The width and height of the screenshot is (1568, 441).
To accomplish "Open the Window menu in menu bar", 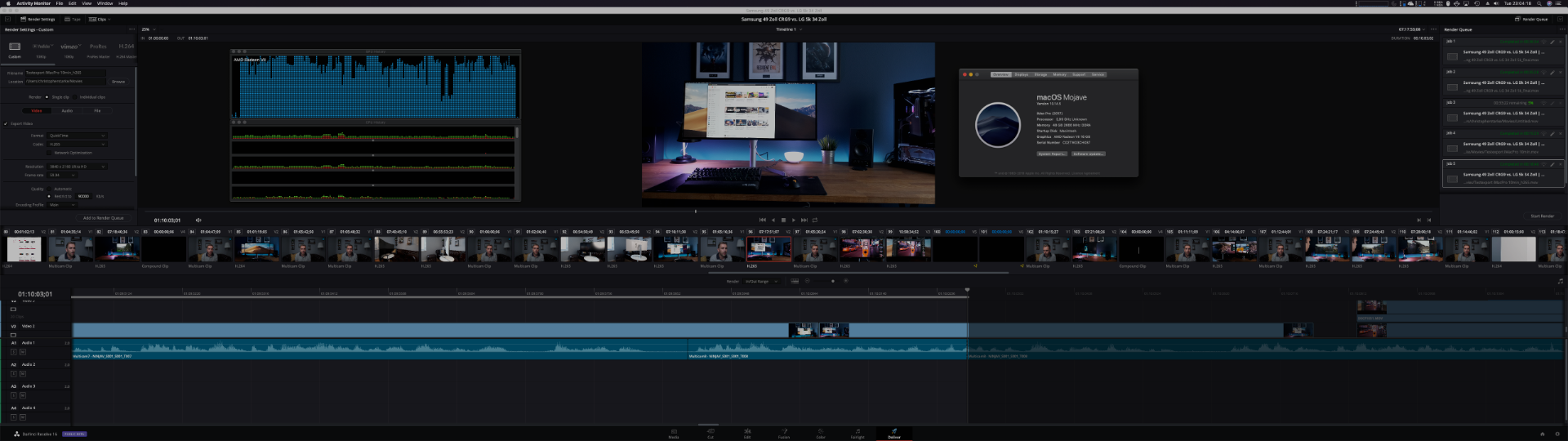I will click(x=105, y=3).
